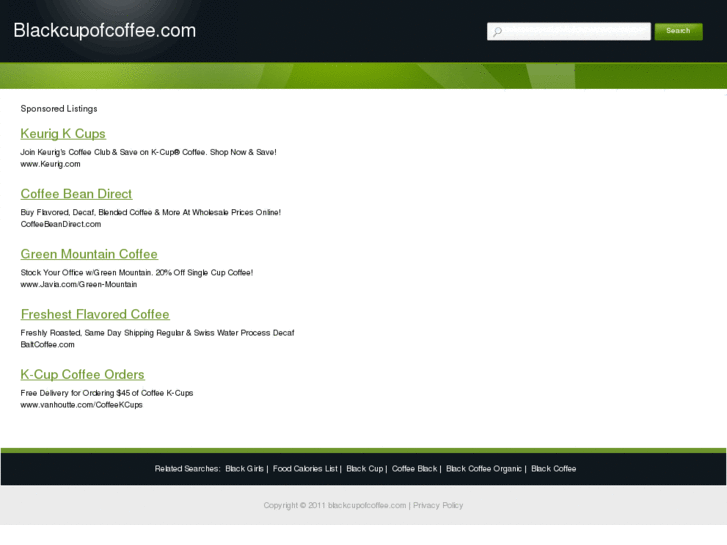727x545 pixels.
Task: Open the Privacy Policy footer link
Action: pyautogui.click(x=438, y=505)
